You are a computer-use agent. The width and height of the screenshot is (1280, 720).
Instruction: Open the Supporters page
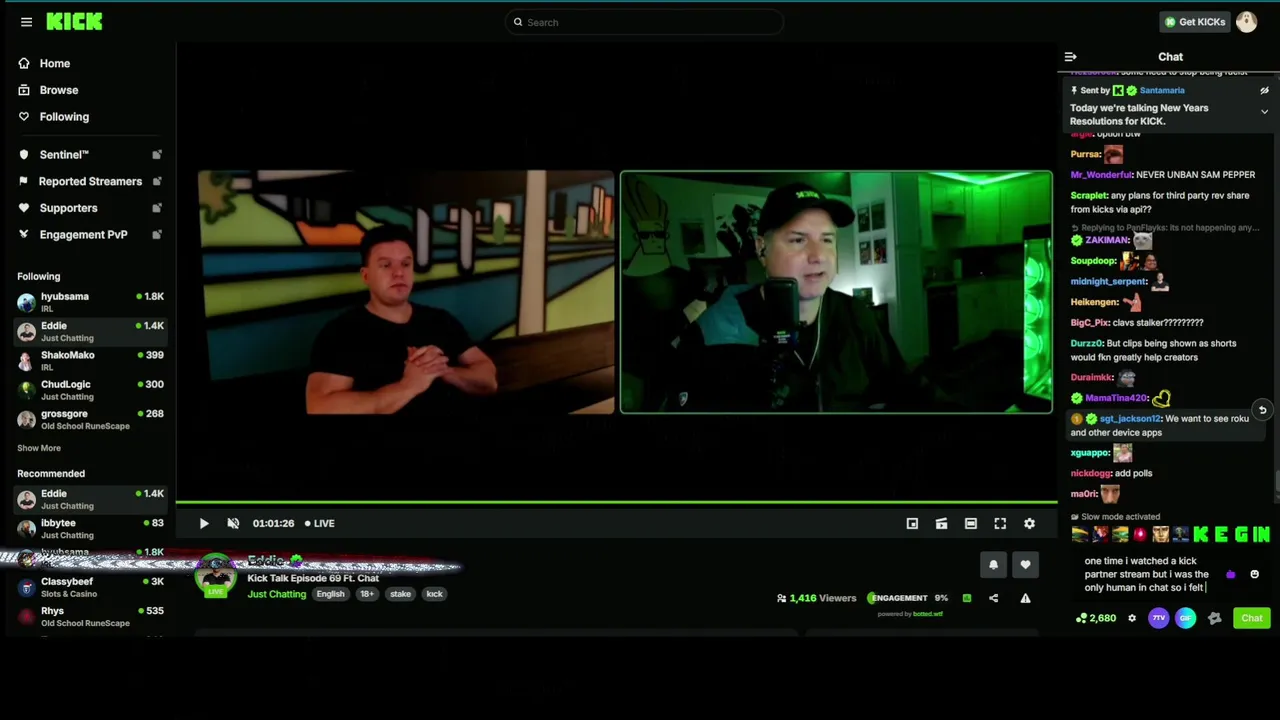(x=68, y=208)
